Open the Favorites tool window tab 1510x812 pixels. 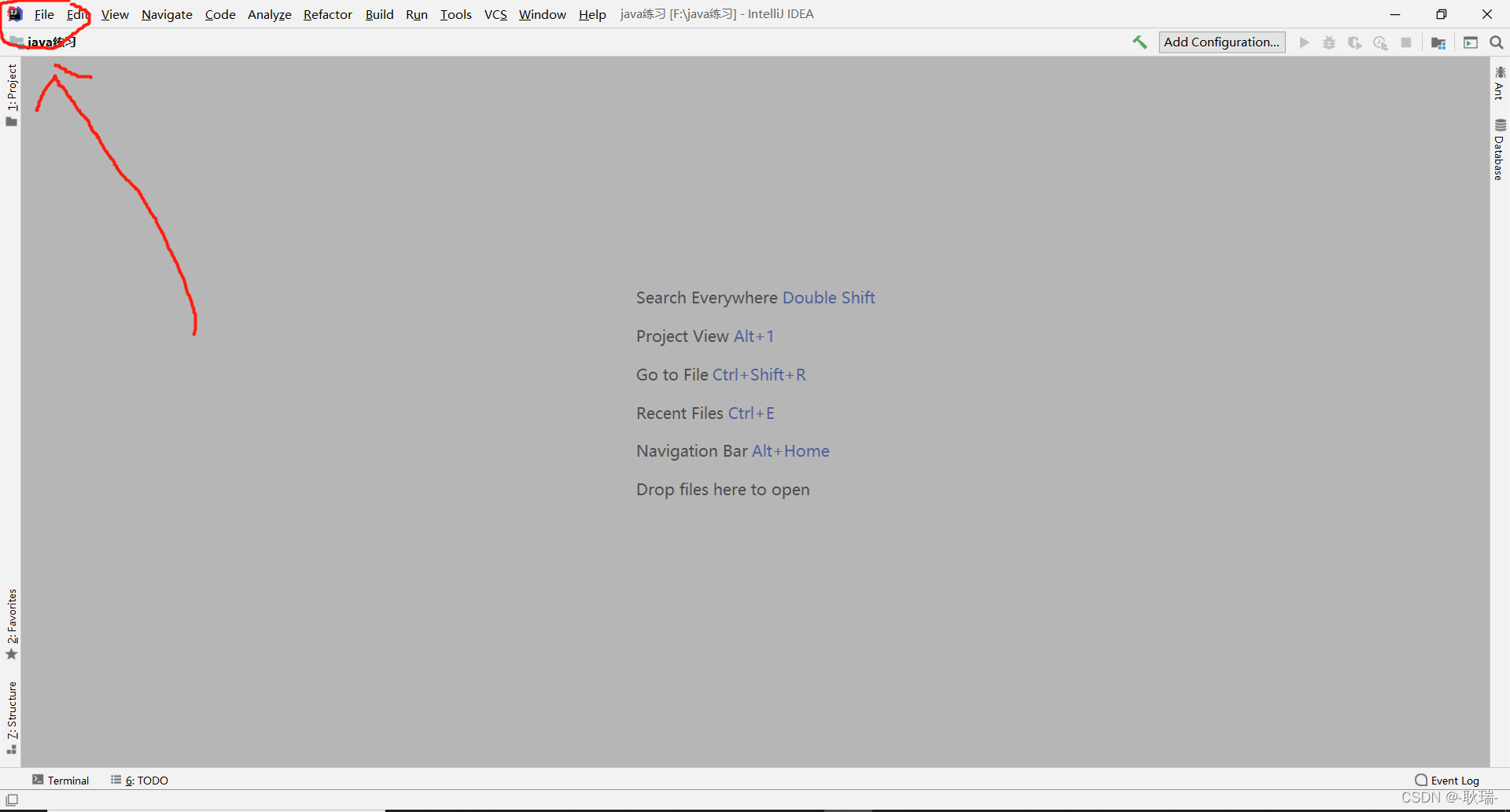[11, 625]
